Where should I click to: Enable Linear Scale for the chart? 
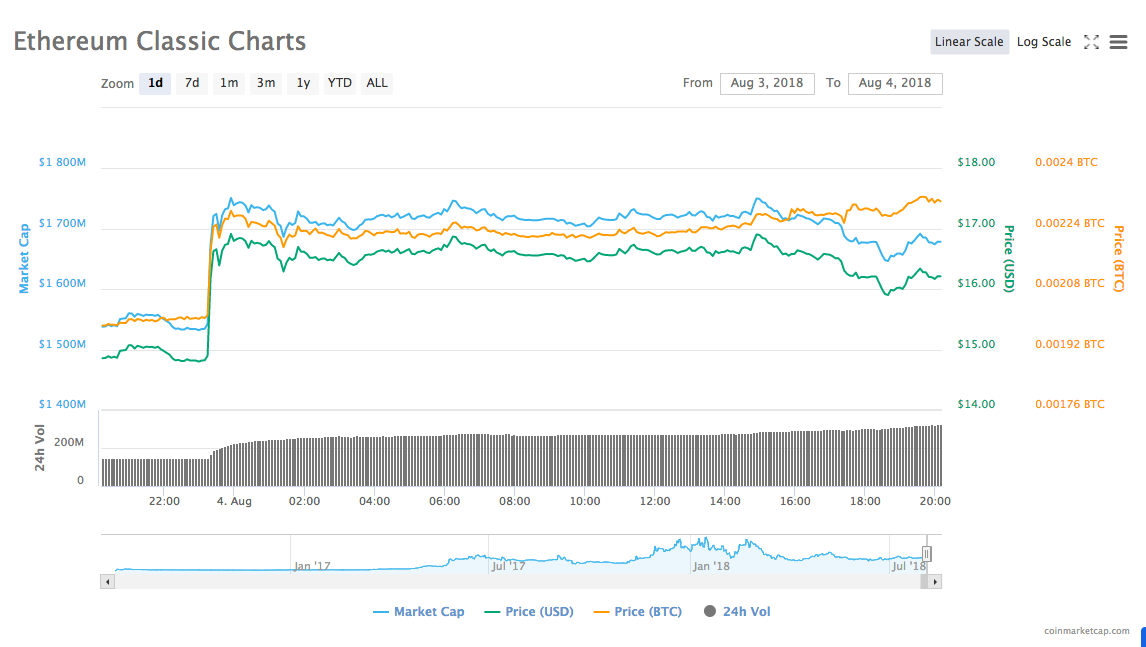[969, 41]
